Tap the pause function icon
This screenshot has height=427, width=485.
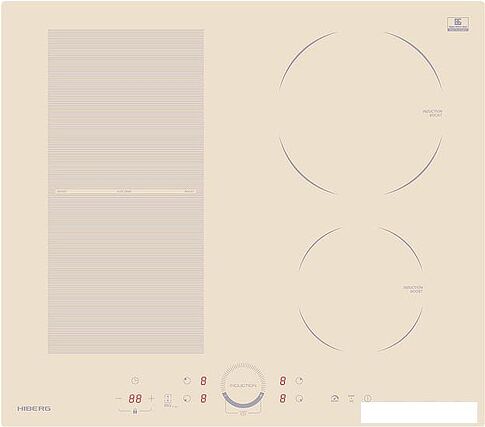[x=351, y=398]
